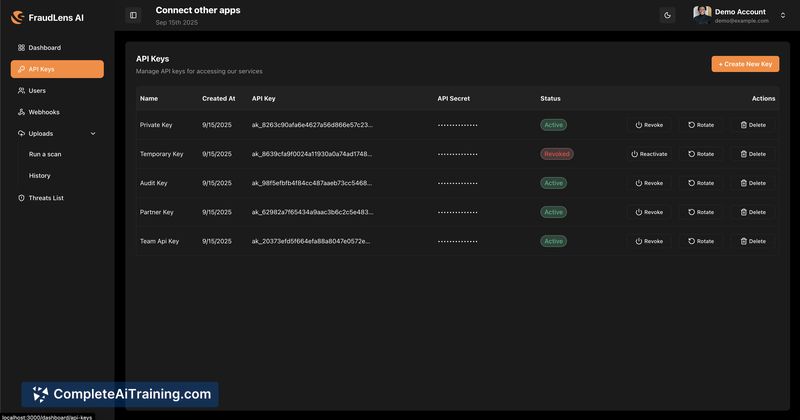Select API Keys in the sidebar

pos(57,69)
